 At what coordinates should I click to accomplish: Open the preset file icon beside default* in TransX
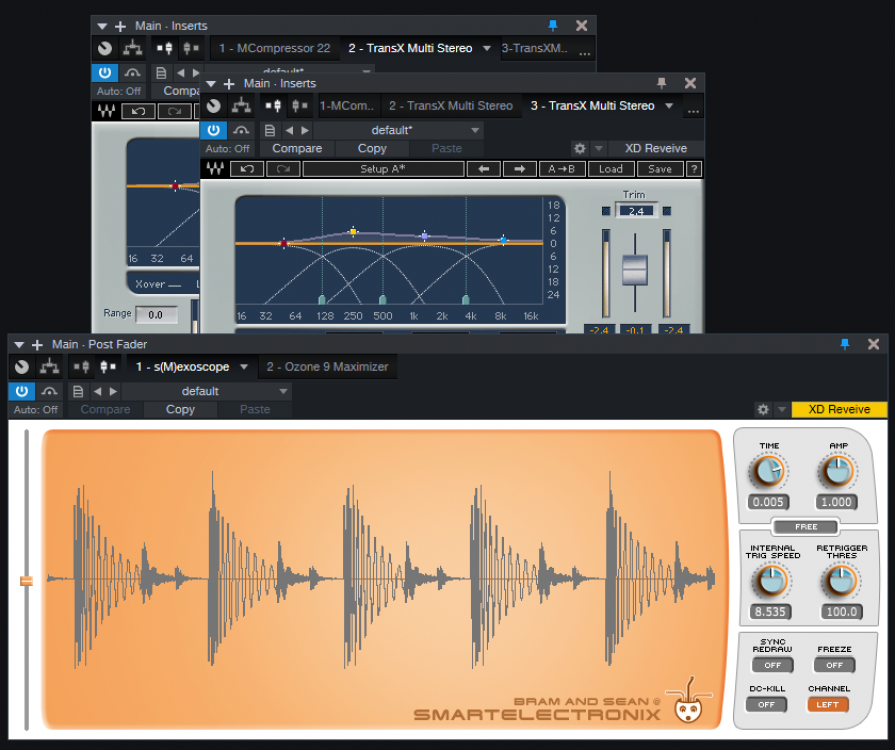coord(270,130)
